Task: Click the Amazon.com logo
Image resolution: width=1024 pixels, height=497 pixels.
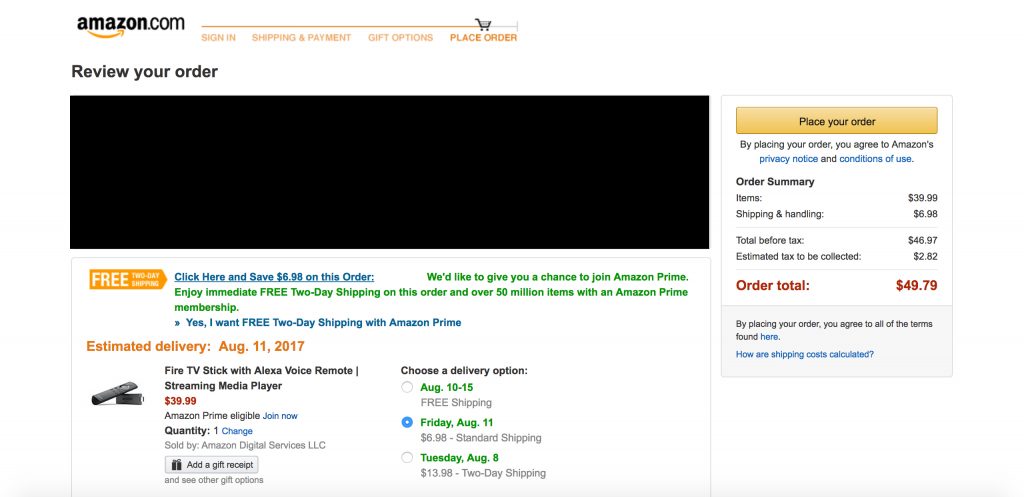Action: (x=130, y=26)
